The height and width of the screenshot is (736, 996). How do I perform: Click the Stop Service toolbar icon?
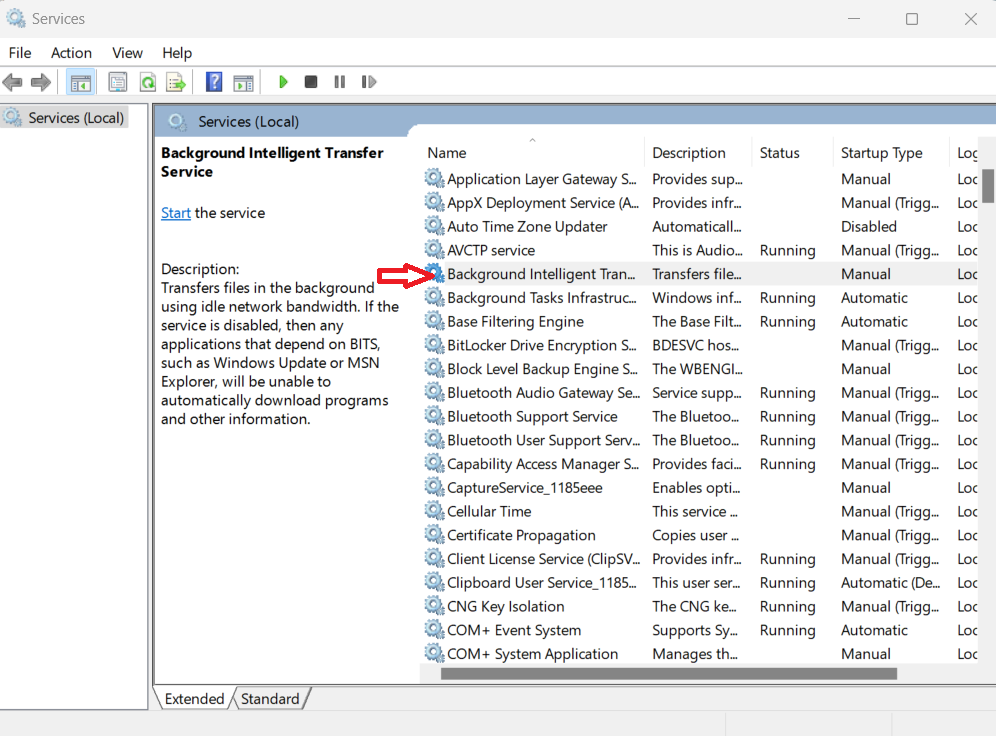[311, 82]
